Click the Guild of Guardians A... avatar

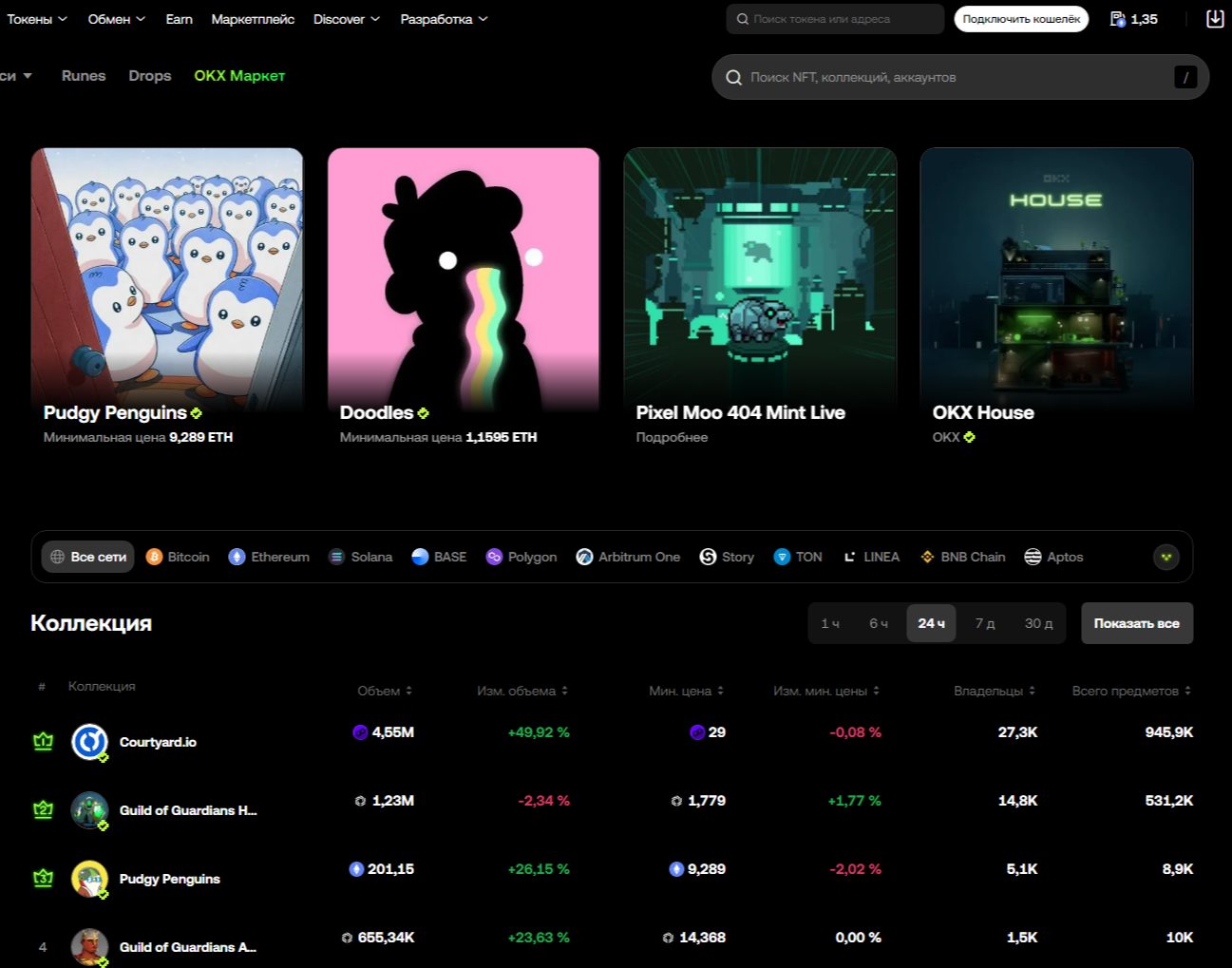coord(89,947)
